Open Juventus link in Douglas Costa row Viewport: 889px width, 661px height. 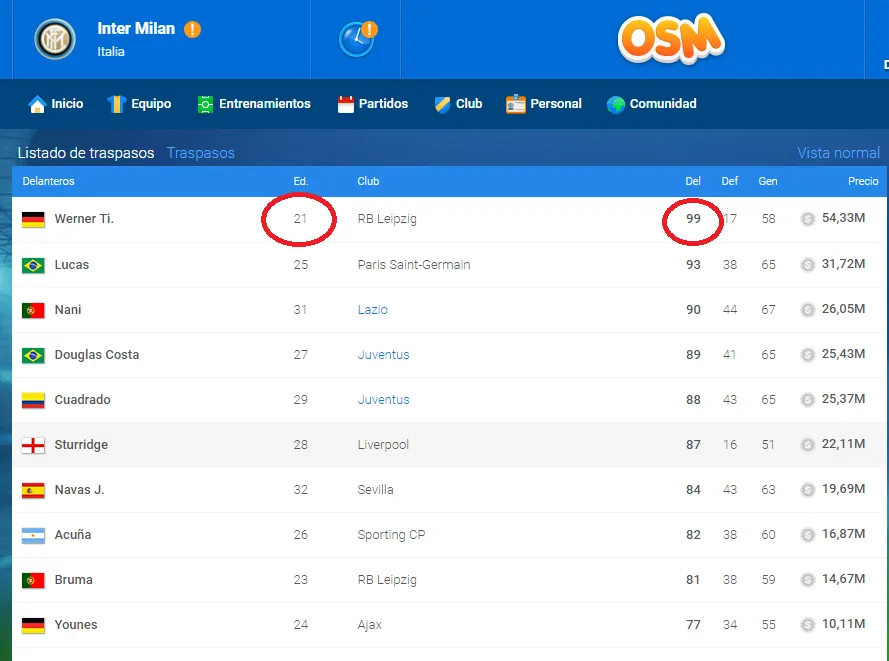pos(383,355)
